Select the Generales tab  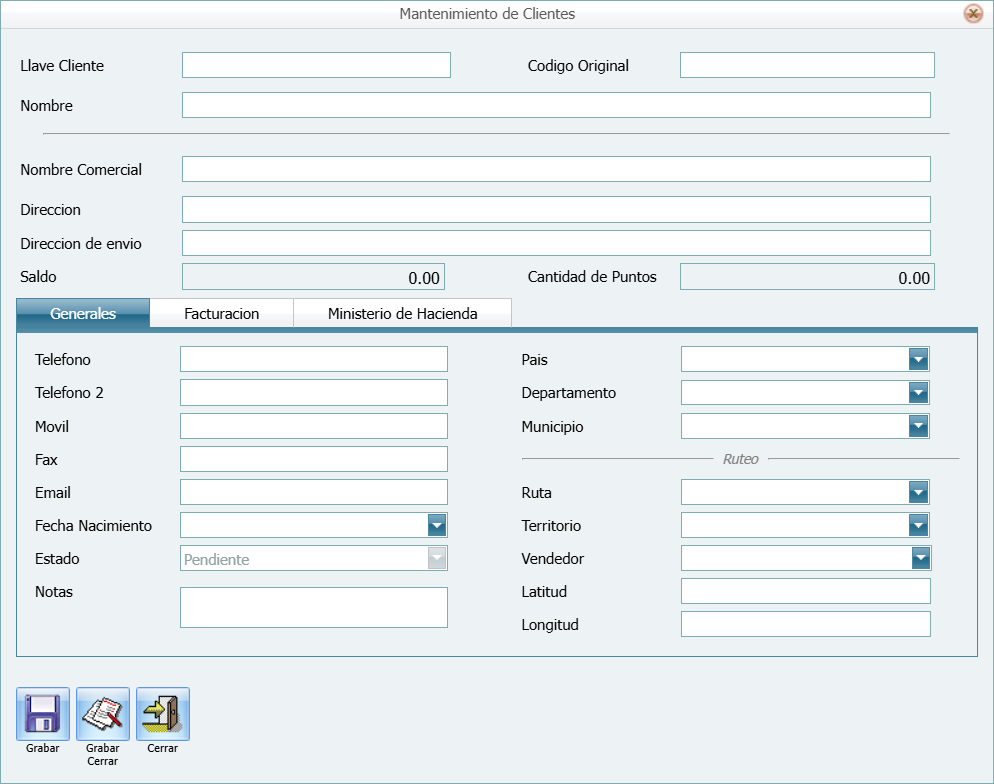tap(83, 314)
